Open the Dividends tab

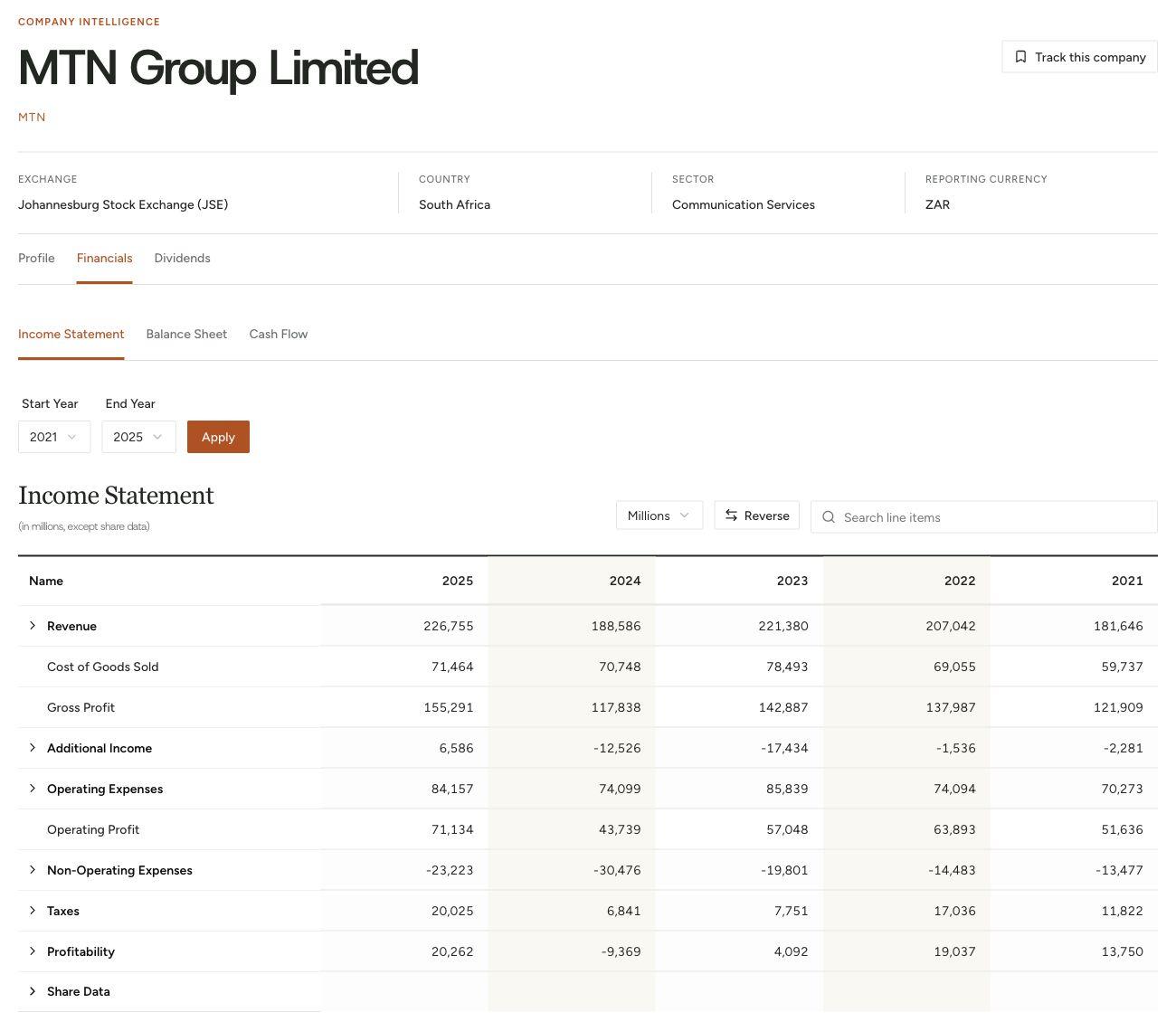point(182,258)
